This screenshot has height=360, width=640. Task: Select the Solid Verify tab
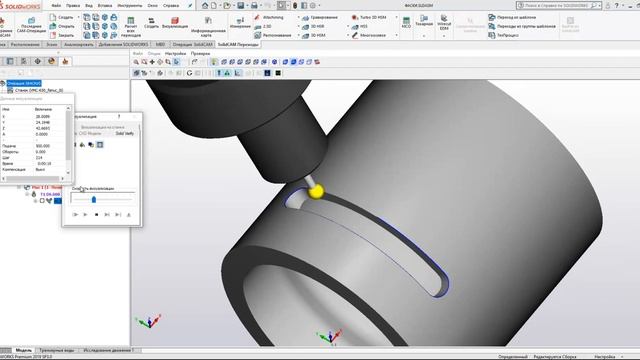(x=124, y=133)
